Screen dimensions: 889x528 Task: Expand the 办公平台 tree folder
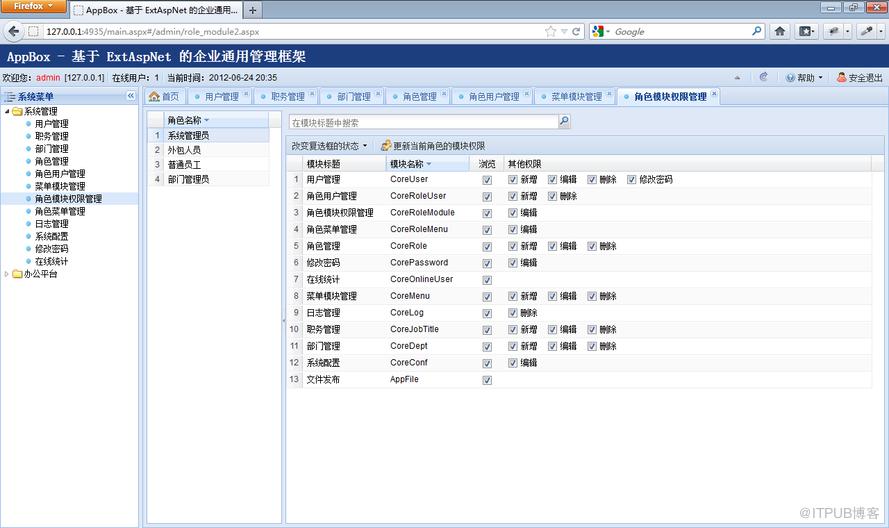(x=7, y=274)
